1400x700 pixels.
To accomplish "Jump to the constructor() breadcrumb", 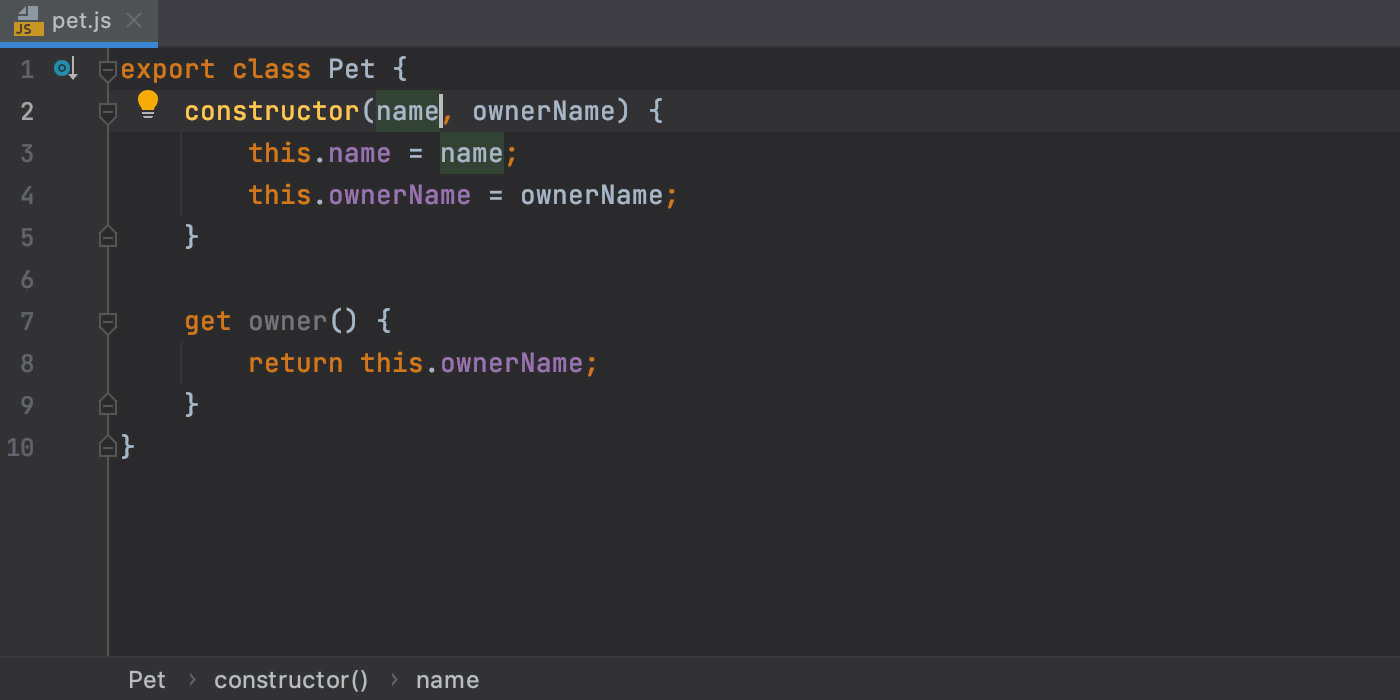I will point(291,680).
